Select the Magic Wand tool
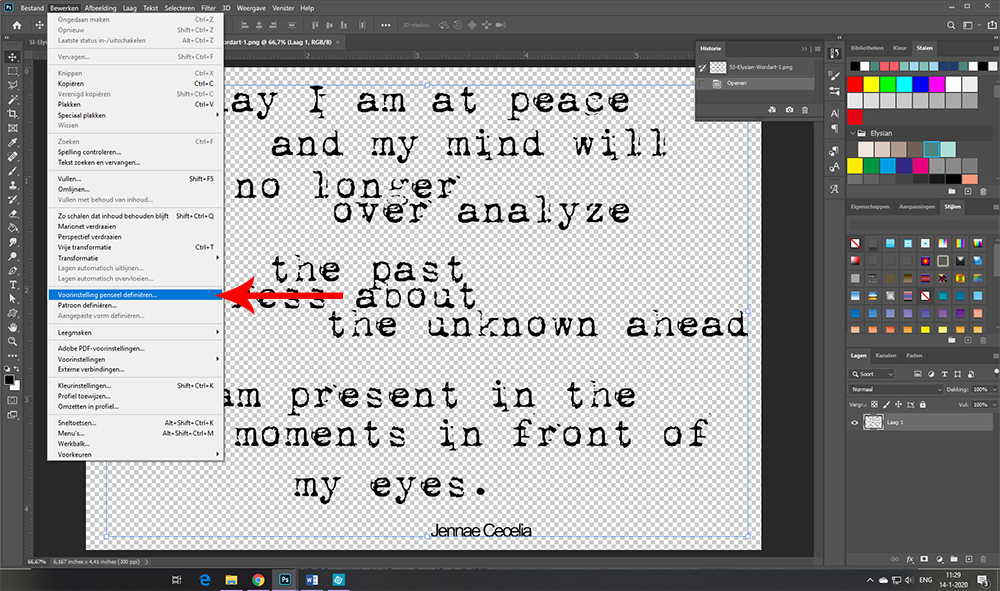Image resolution: width=1000 pixels, height=591 pixels. pyautogui.click(x=12, y=99)
